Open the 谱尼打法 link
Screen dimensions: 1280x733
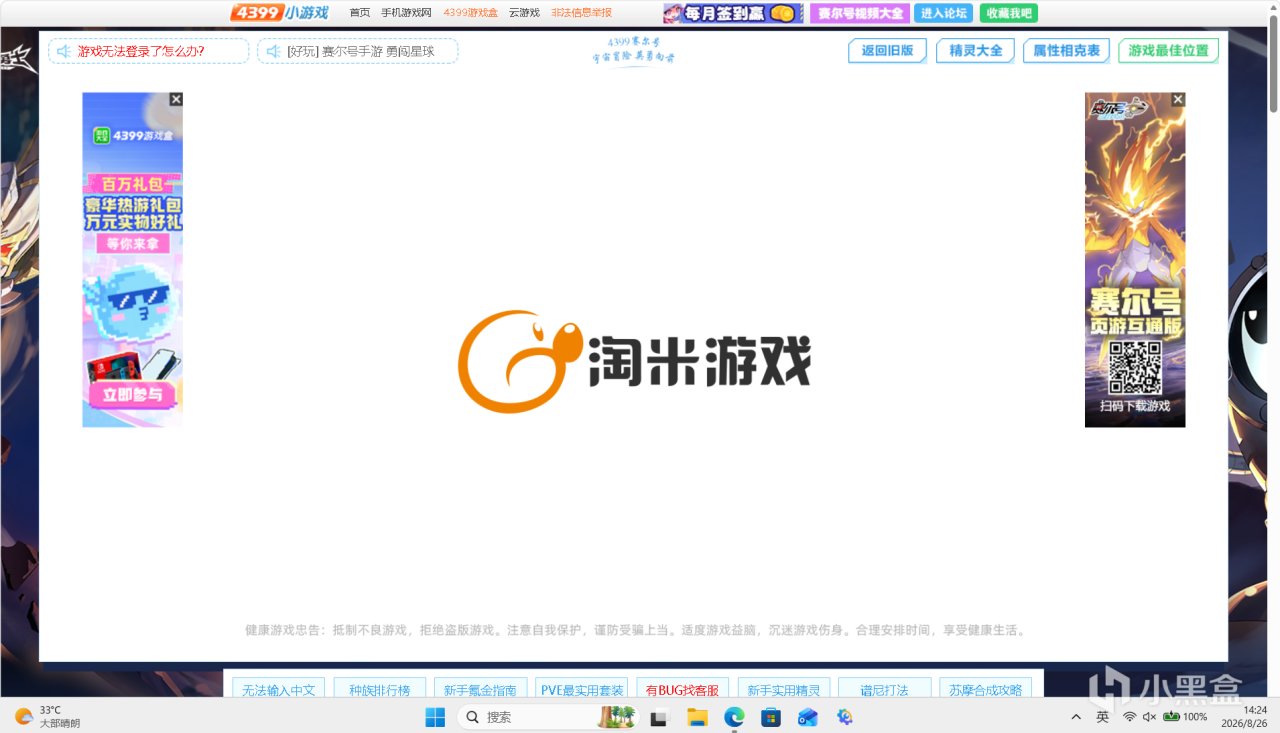885,690
